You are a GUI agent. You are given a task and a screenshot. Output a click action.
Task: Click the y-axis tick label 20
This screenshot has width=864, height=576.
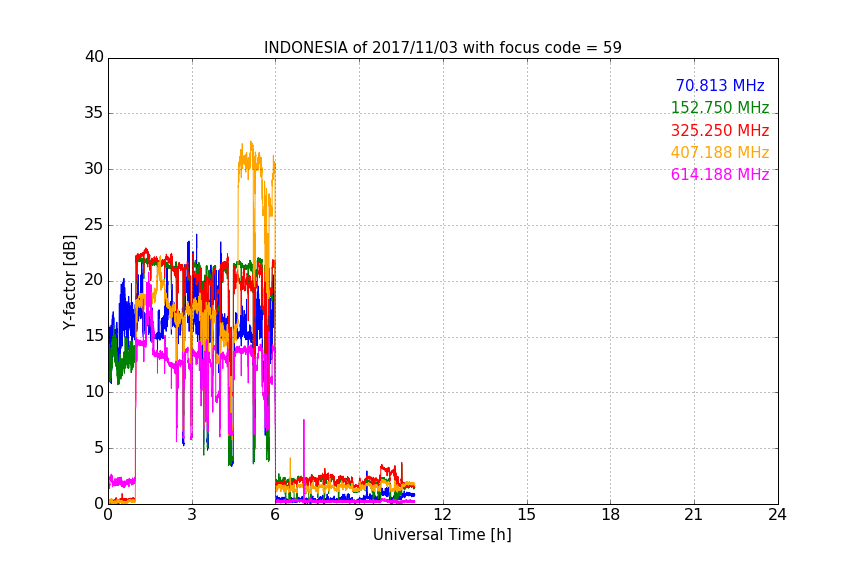[94, 281]
